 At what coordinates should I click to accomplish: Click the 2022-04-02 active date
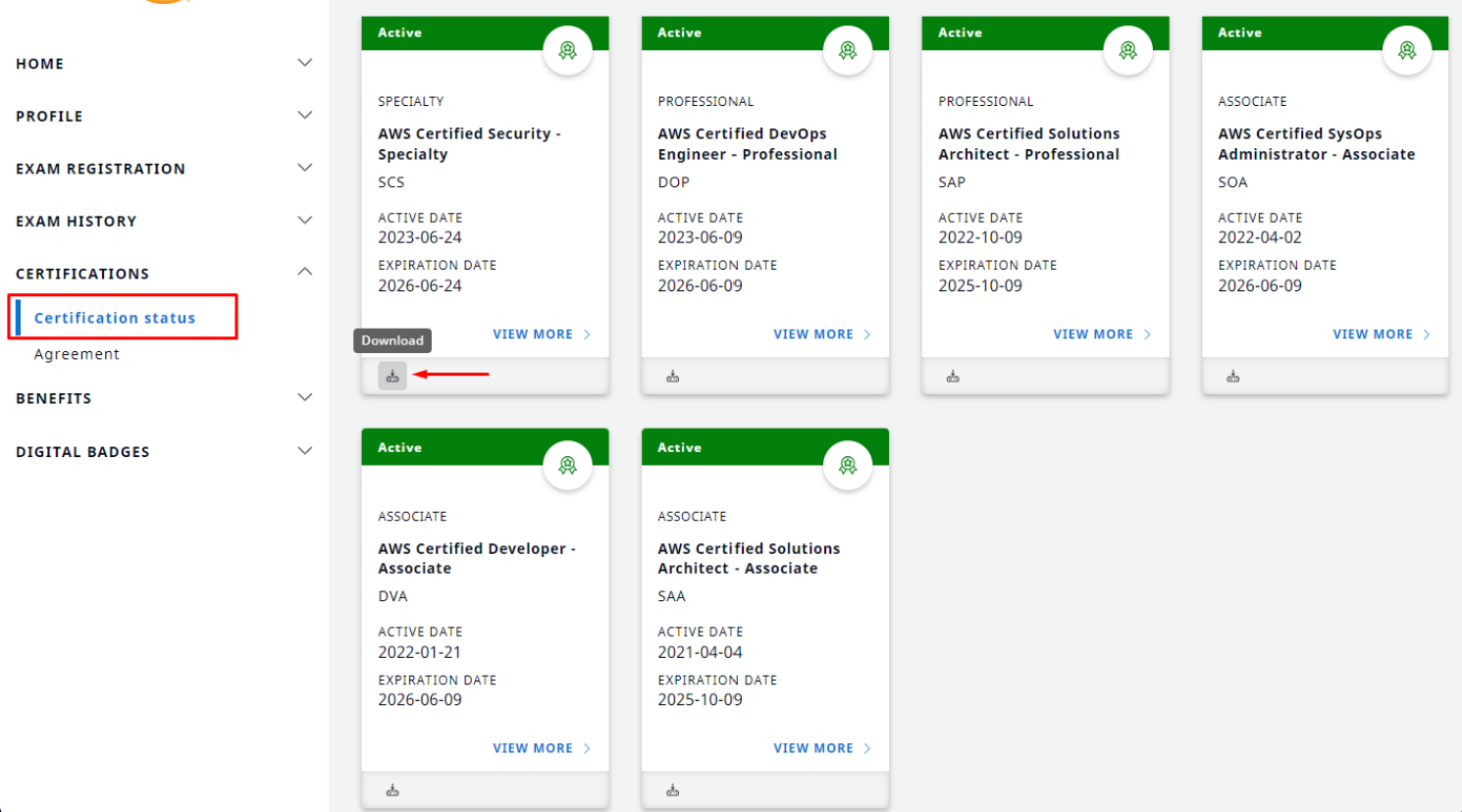pyautogui.click(x=1260, y=237)
